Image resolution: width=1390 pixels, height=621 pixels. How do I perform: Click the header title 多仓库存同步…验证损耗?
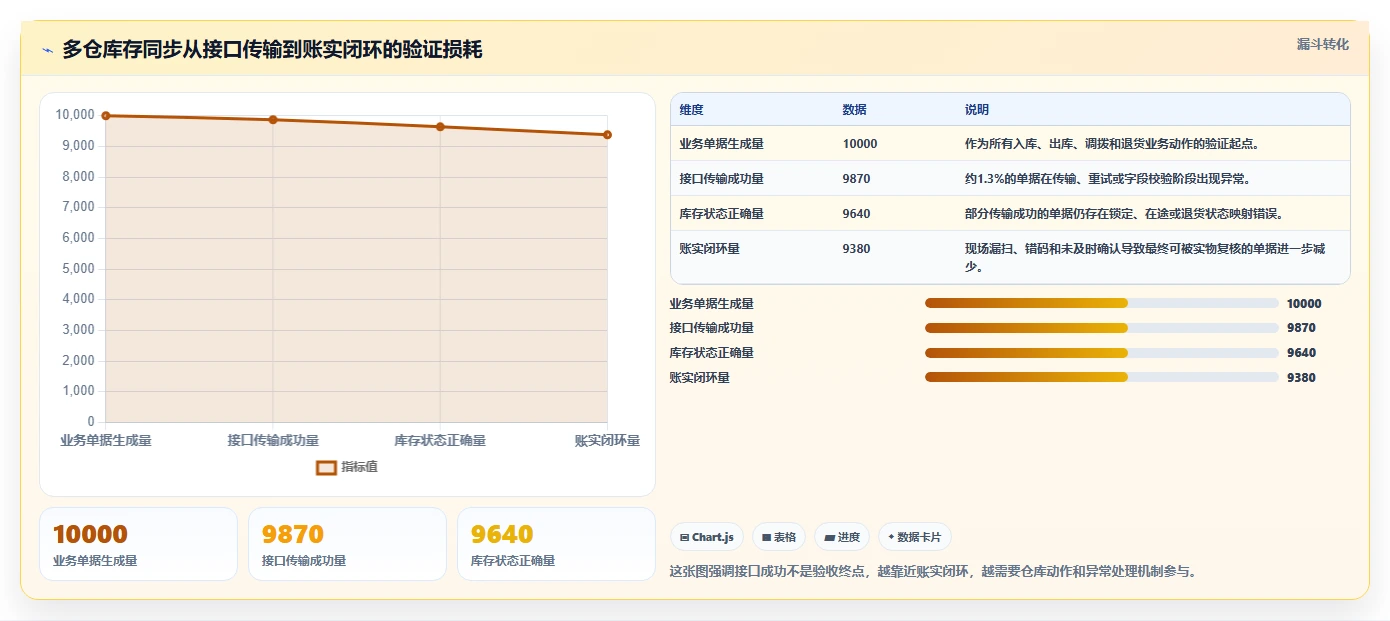click(272, 50)
